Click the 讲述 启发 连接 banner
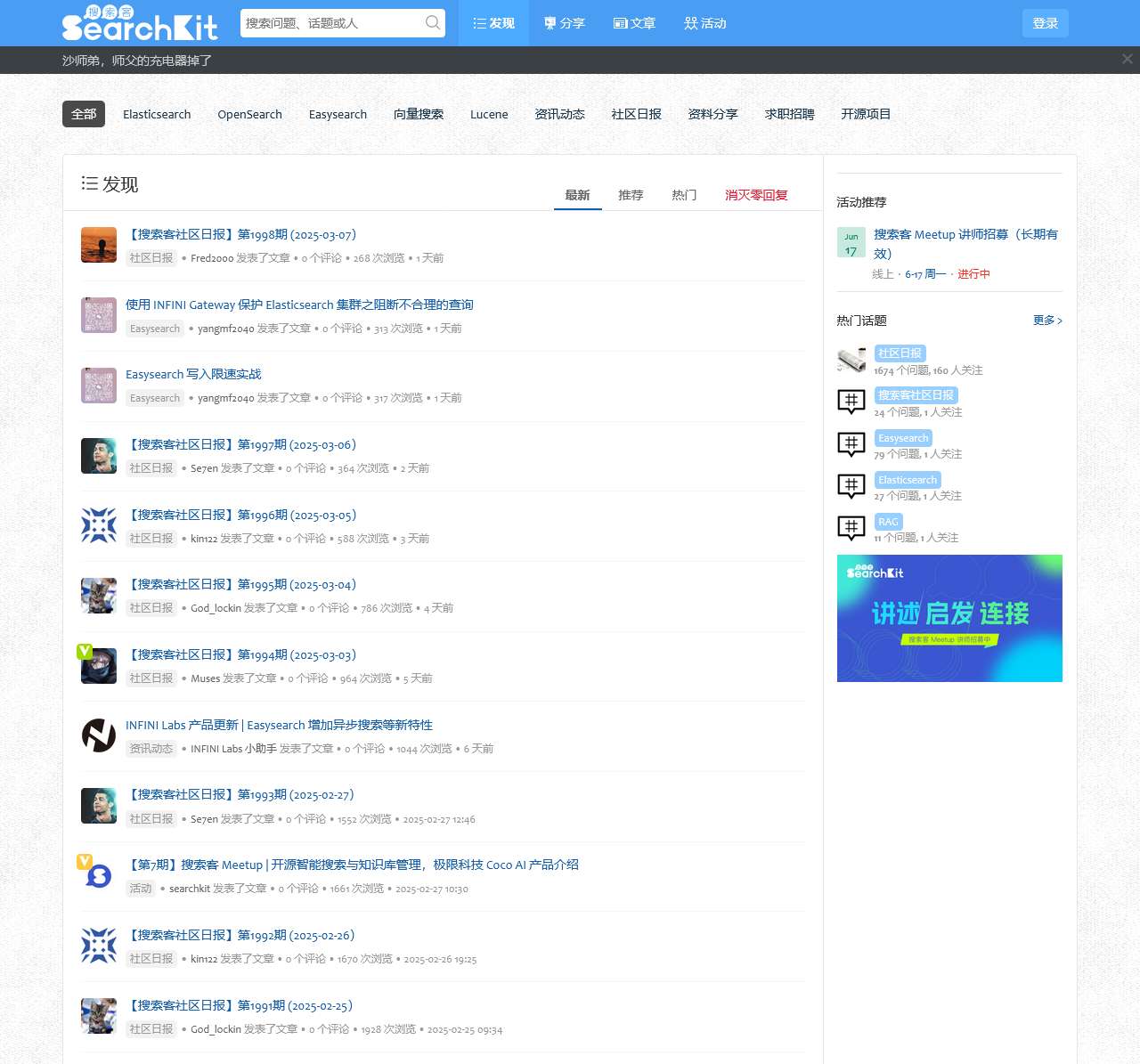This screenshot has height=1064, width=1140. click(x=949, y=618)
